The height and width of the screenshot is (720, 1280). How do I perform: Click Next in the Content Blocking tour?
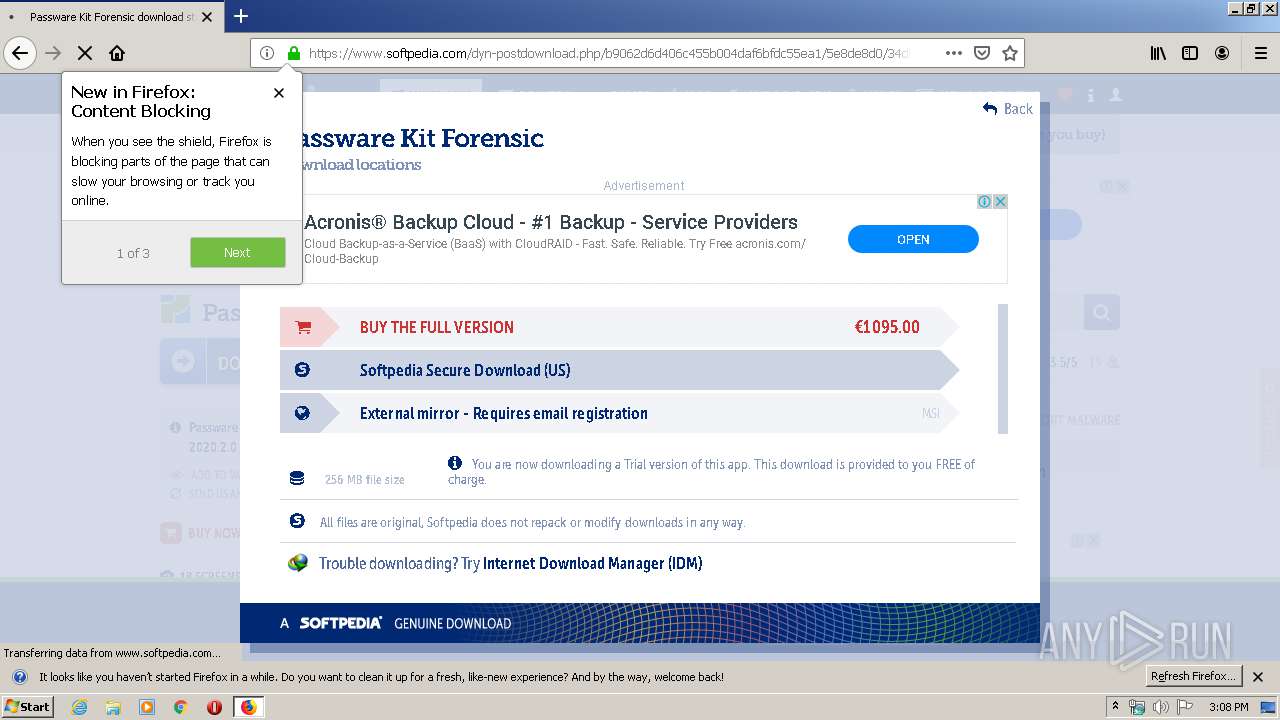tap(237, 253)
